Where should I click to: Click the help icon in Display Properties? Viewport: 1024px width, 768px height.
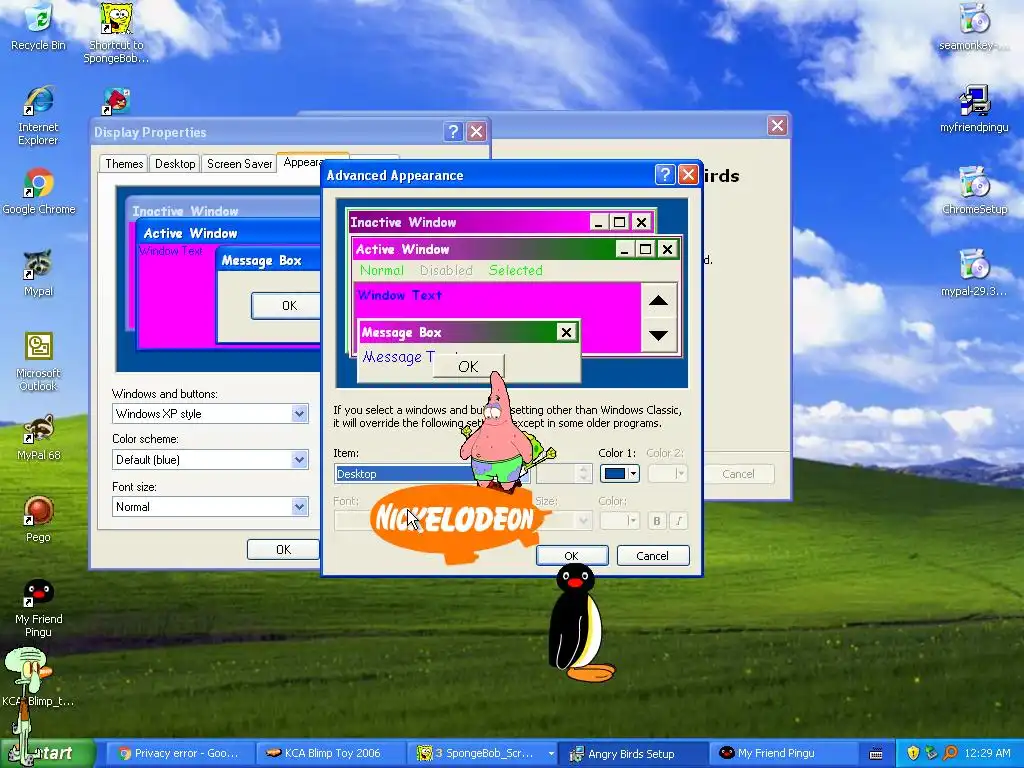(x=453, y=132)
